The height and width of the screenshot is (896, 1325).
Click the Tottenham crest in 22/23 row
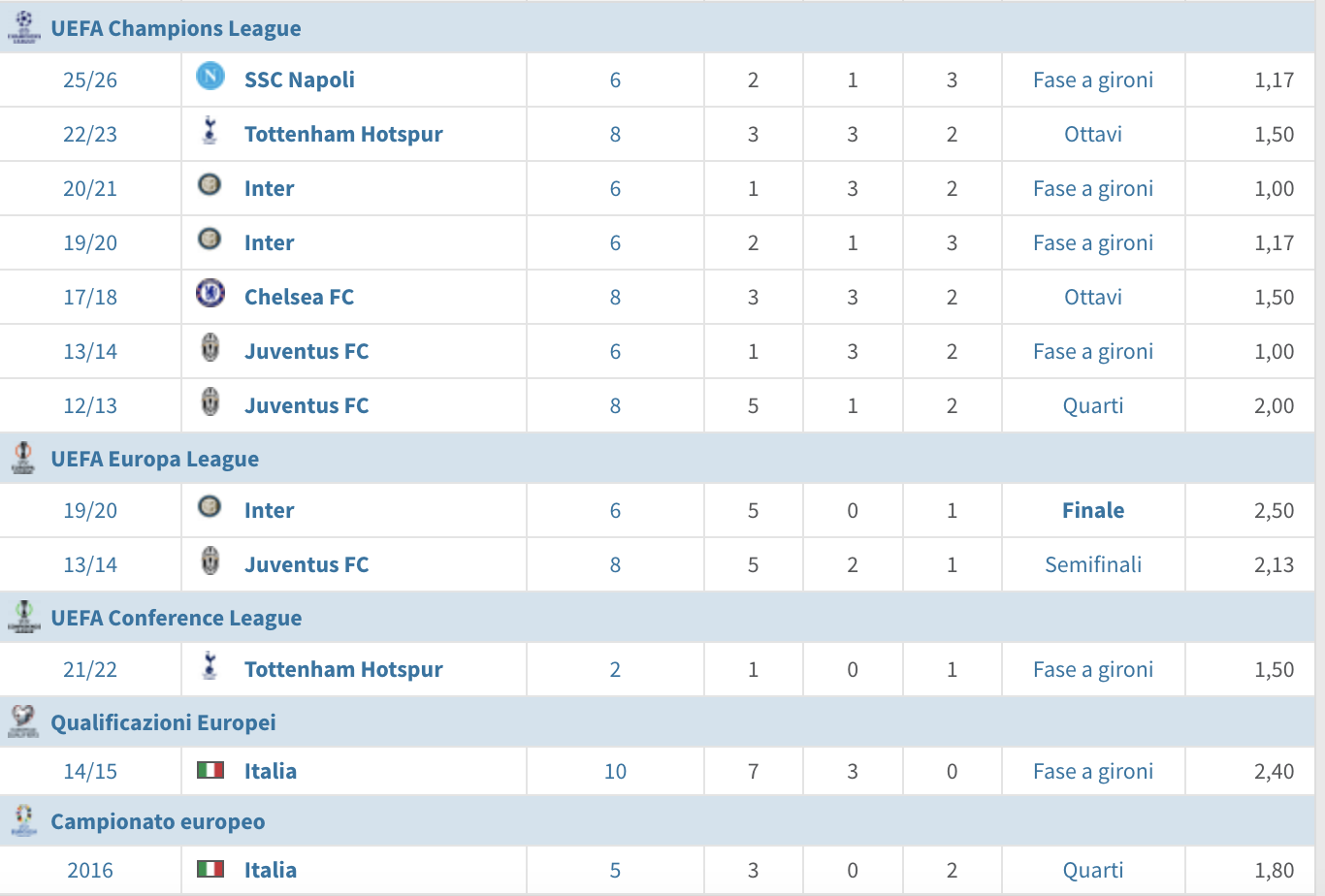click(x=210, y=131)
